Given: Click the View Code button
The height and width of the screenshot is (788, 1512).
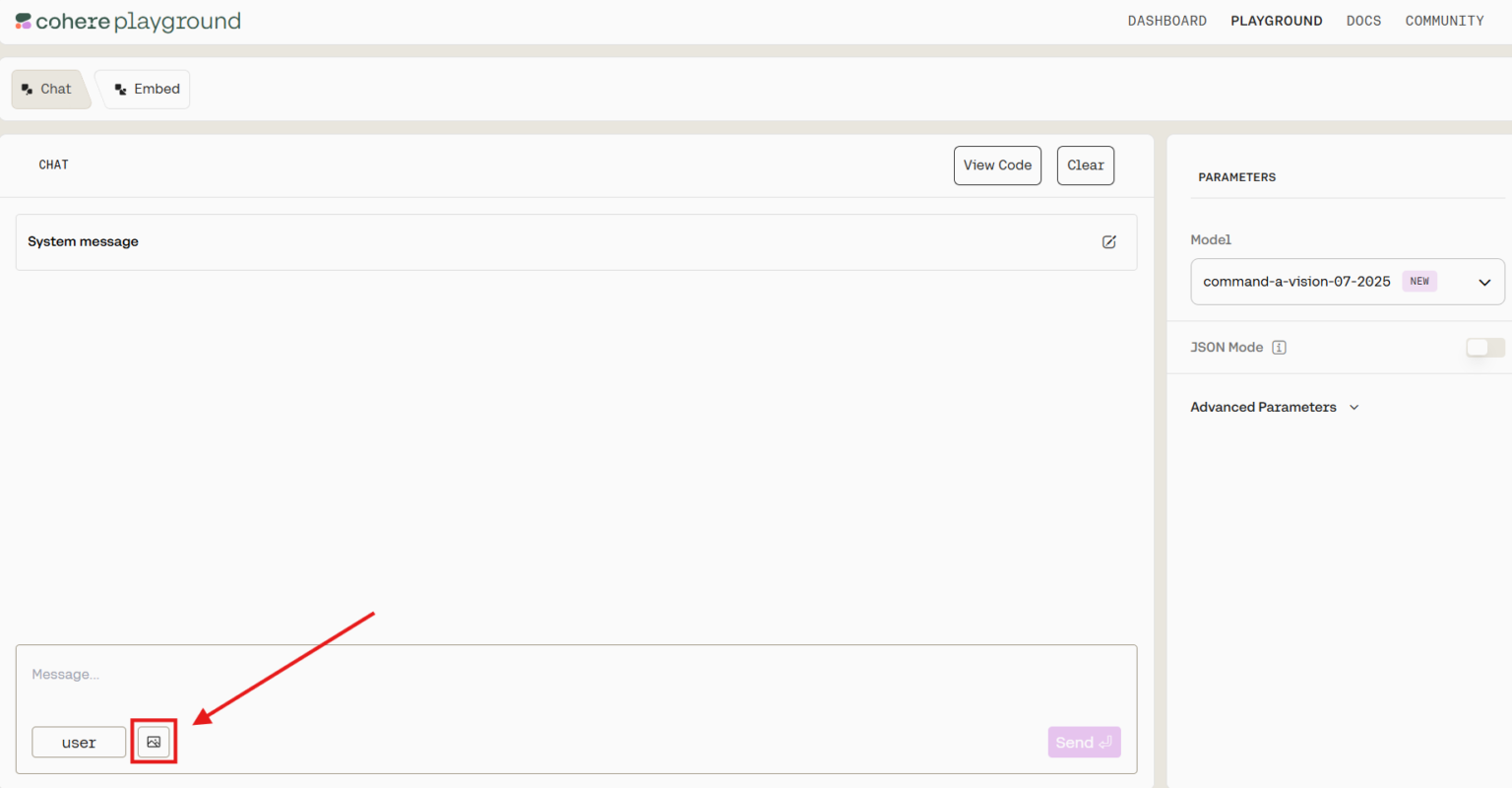Looking at the screenshot, I should pos(997,164).
